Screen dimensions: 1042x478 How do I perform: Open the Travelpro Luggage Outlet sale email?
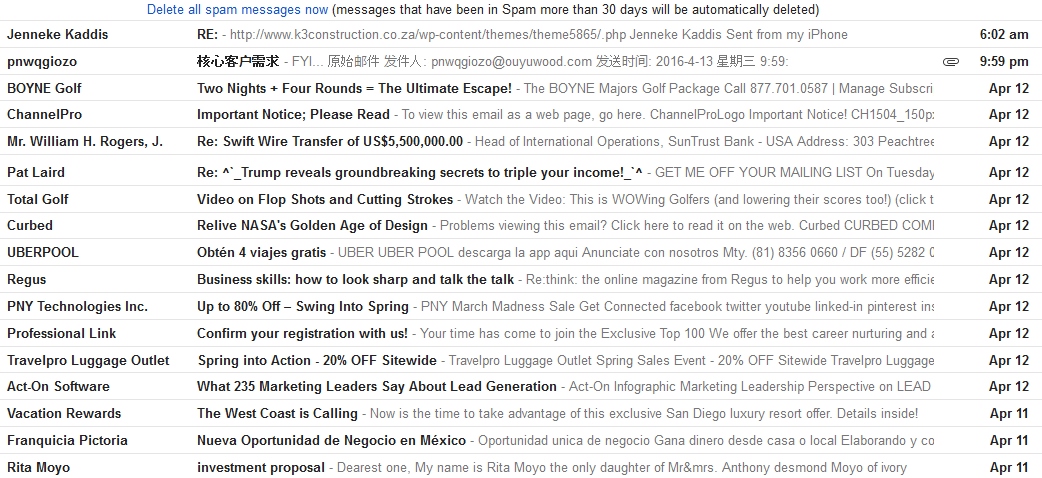[317, 360]
